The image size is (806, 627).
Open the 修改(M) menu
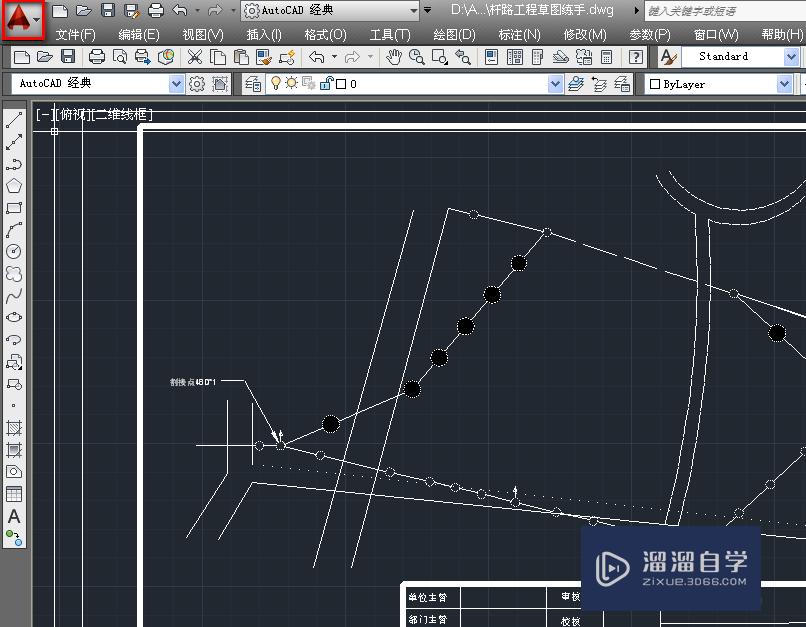tap(583, 32)
